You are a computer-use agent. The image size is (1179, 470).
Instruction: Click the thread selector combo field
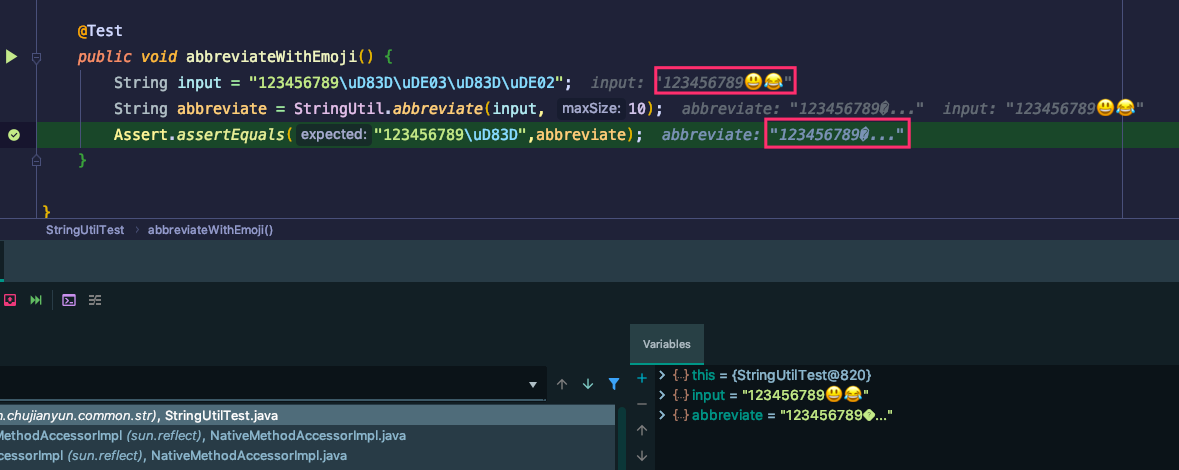(272, 384)
